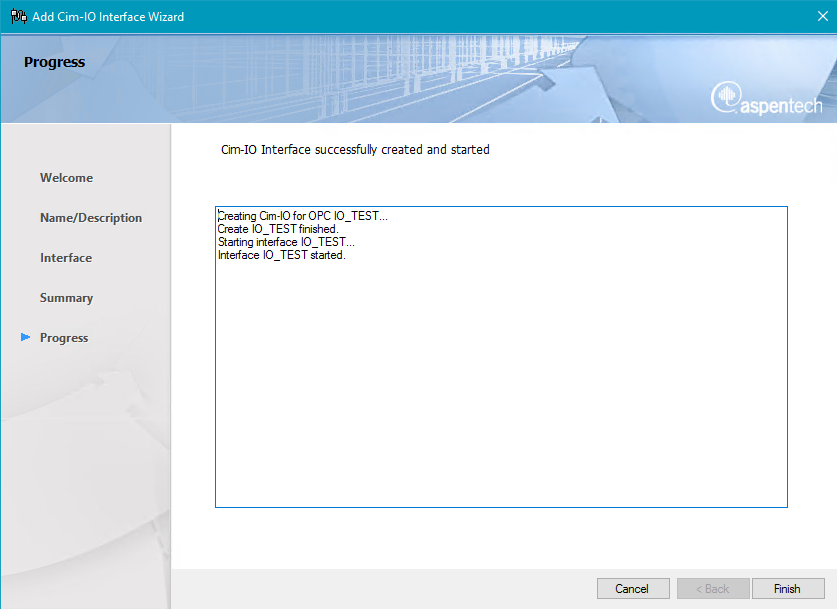The height and width of the screenshot is (609, 837).
Task: Click the Progress page heading
Action: tap(54, 62)
